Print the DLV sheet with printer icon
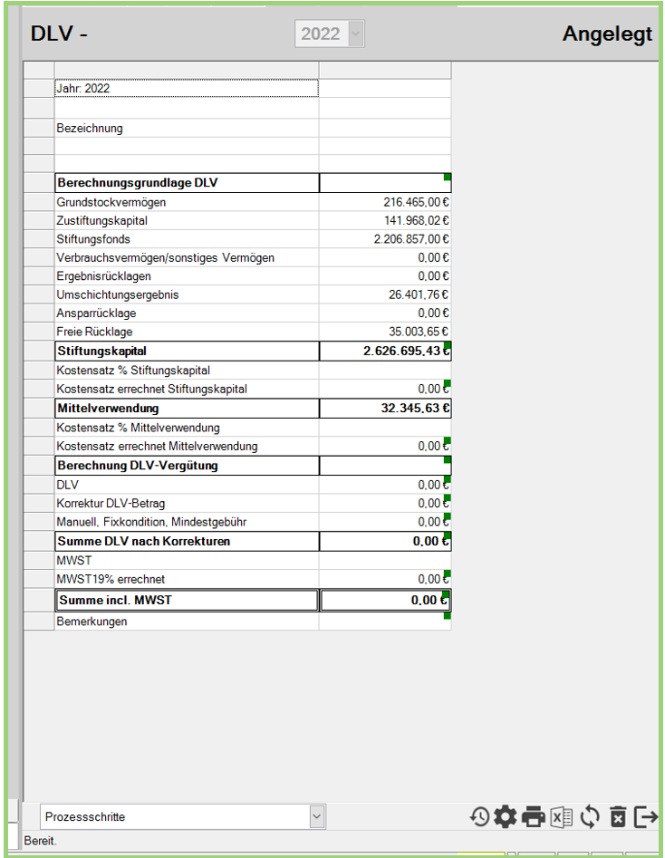This screenshot has width=665, height=858. [534, 817]
